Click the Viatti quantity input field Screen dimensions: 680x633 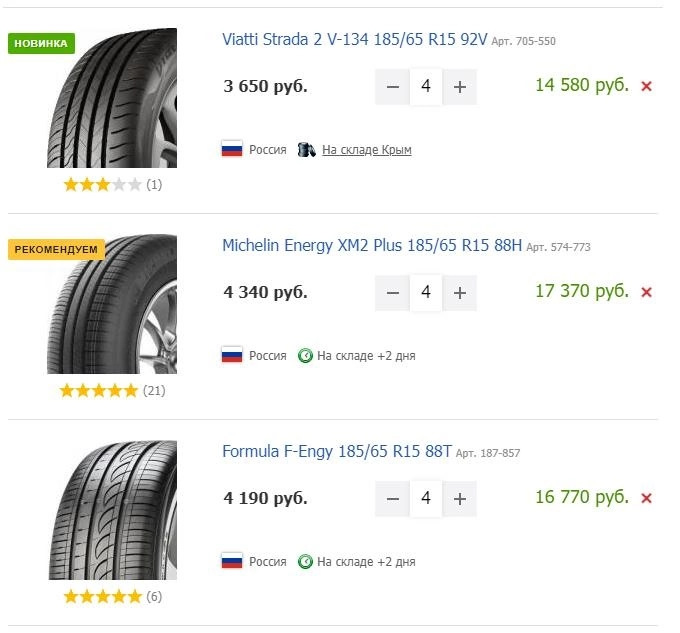[x=426, y=87]
